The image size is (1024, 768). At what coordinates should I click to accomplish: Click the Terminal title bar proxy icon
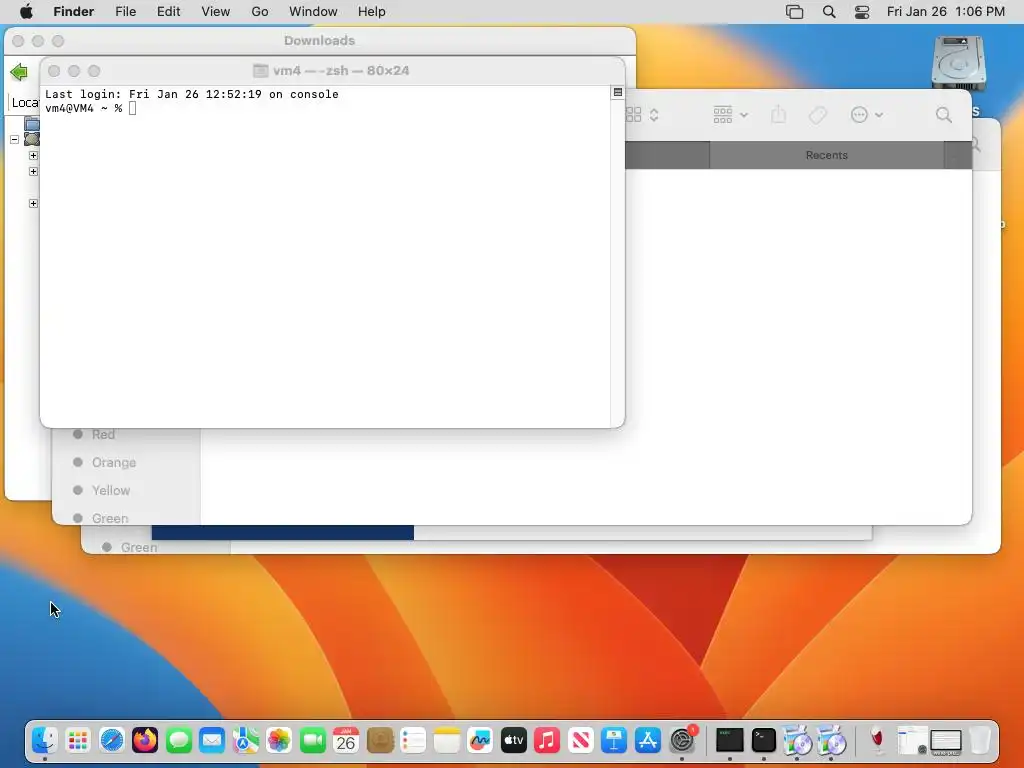coord(261,71)
